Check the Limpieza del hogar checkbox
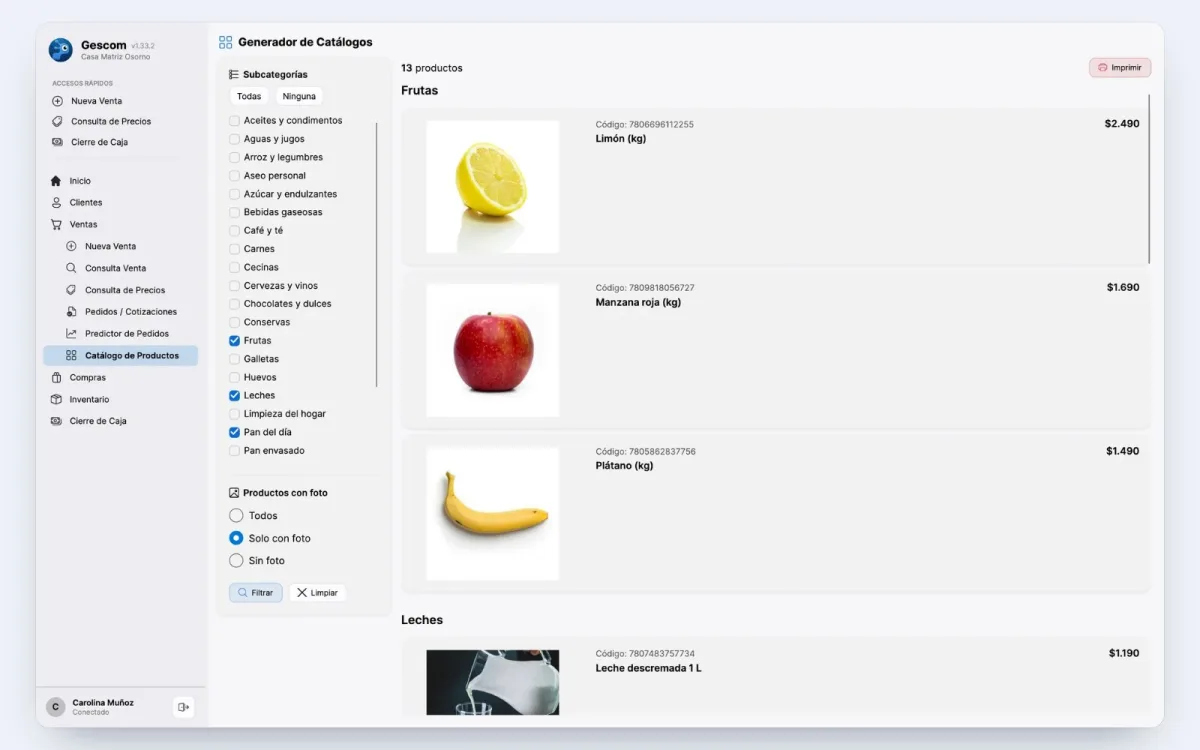The width and height of the screenshot is (1200, 750). 234,414
